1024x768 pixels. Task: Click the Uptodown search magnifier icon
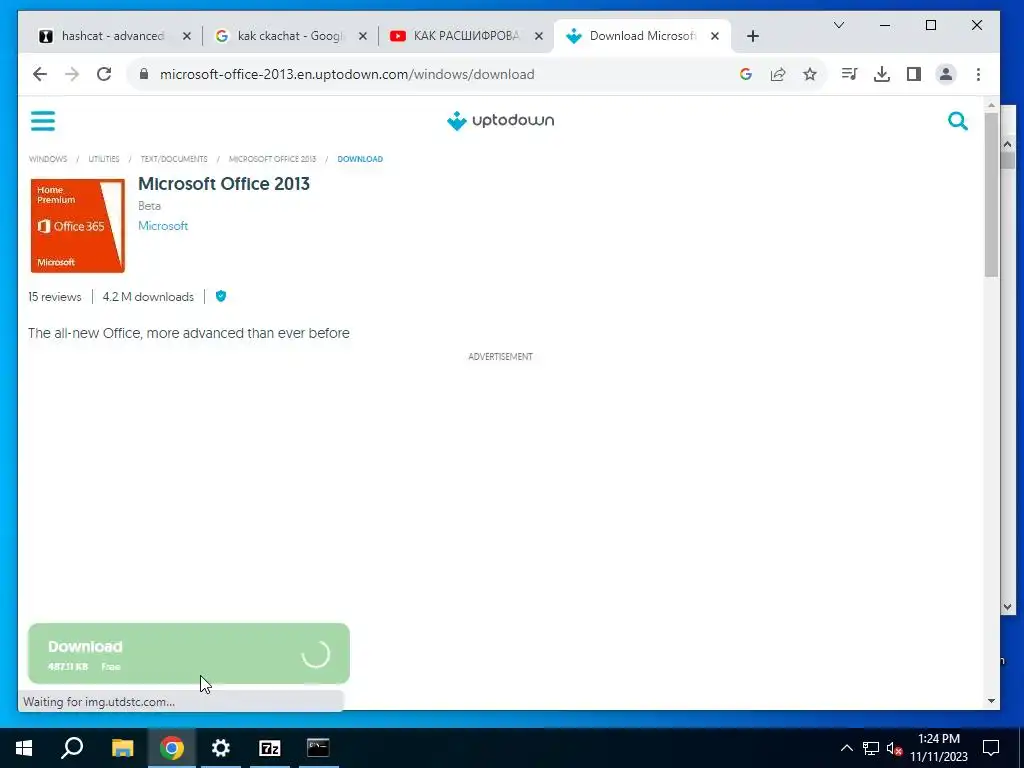click(957, 121)
